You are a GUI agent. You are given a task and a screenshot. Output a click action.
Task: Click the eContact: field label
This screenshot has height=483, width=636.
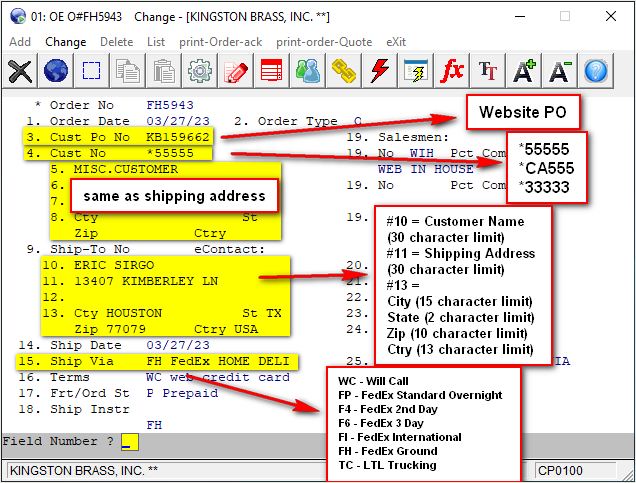coord(230,249)
